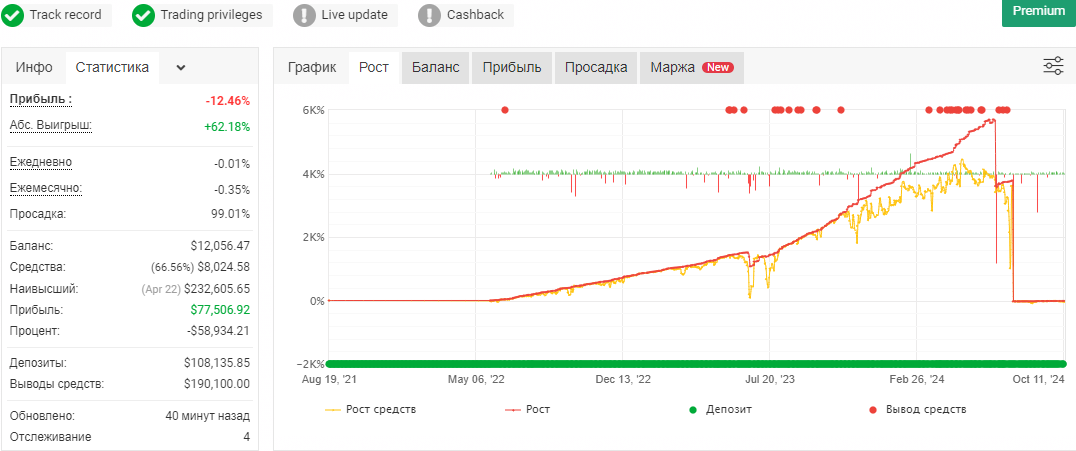Click the Live update label
This screenshot has width=1076, height=451.
click(x=354, y=14)
